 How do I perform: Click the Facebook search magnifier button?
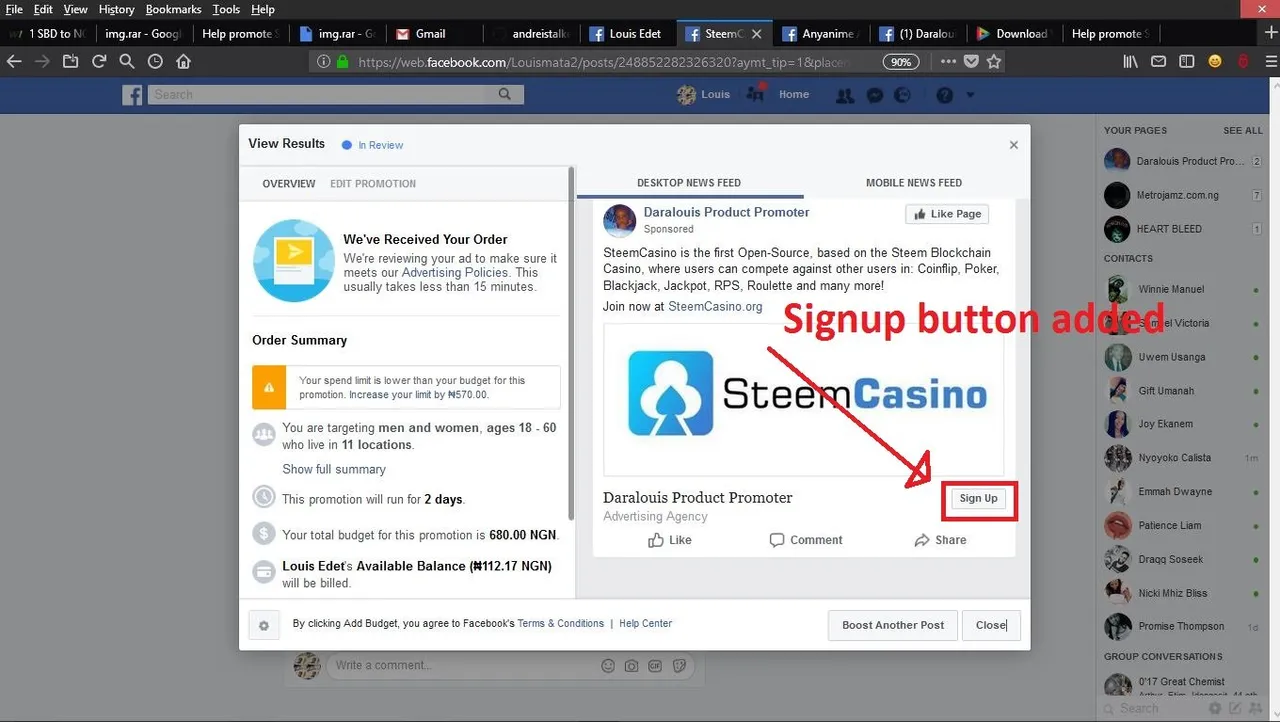point(505,94)
